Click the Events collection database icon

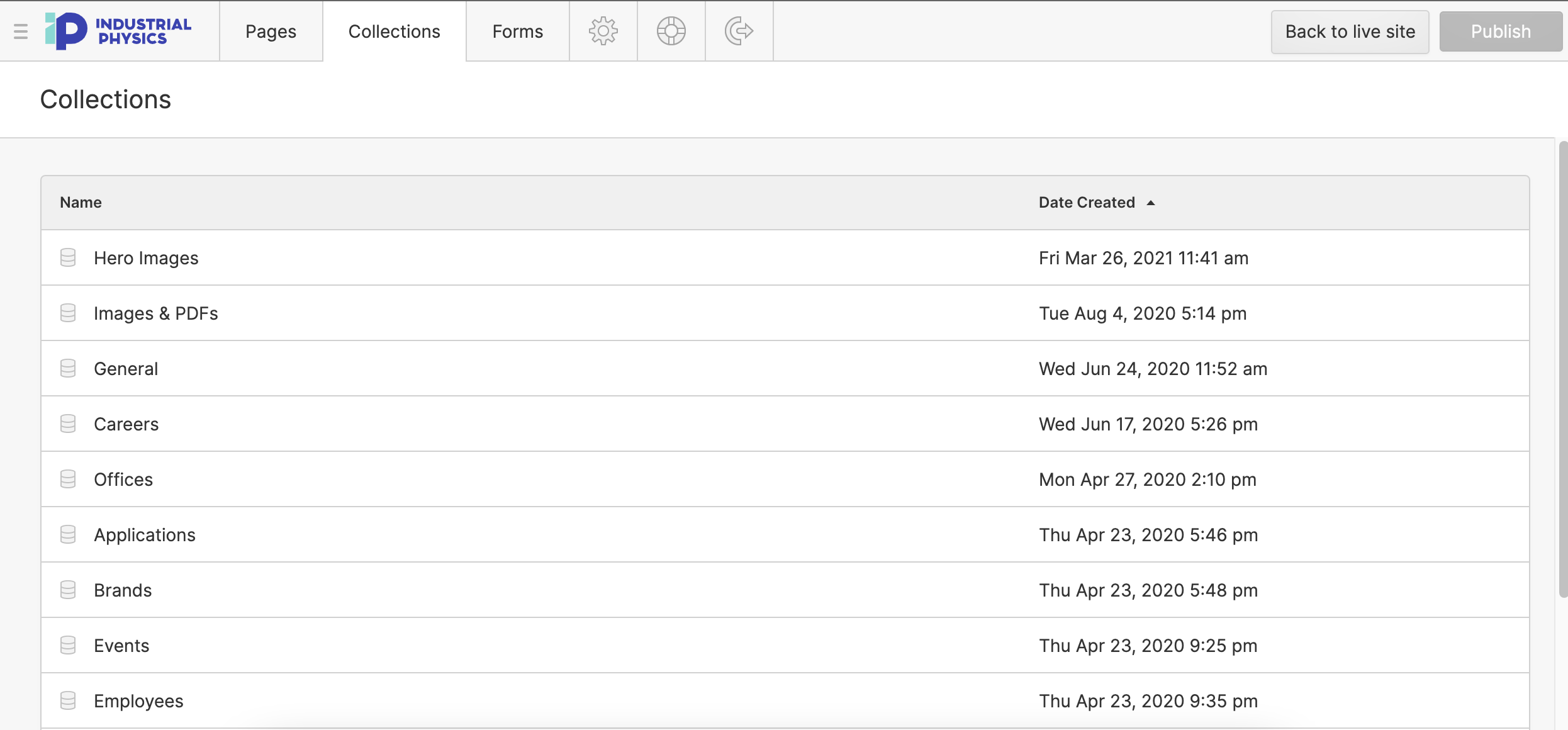[68, 645]
